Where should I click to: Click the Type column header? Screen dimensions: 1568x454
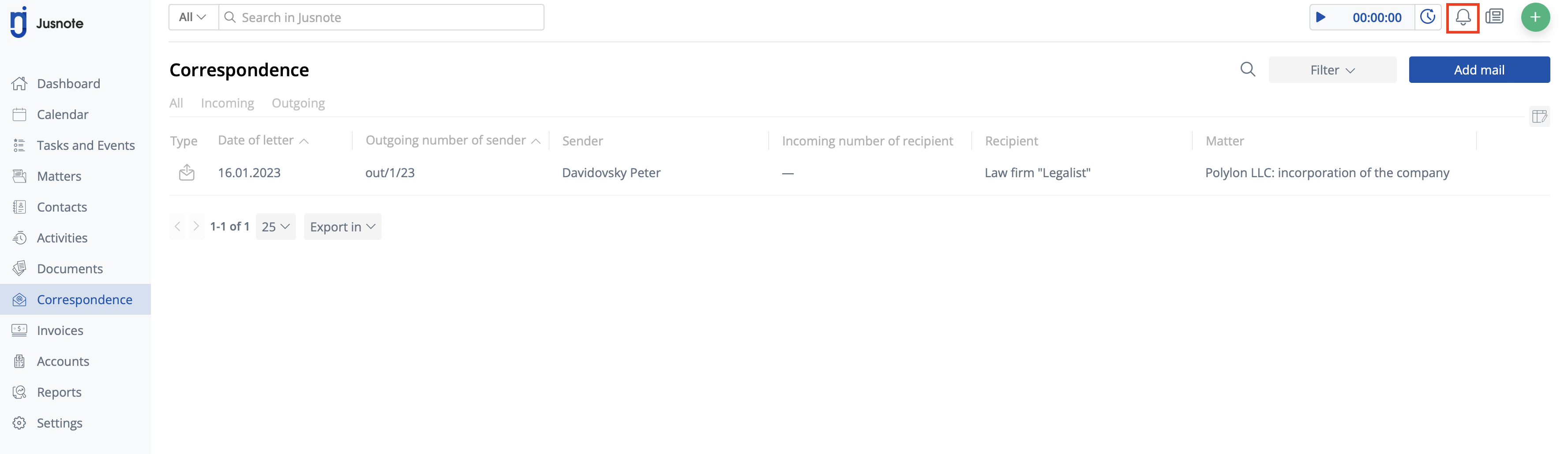click(184, 141)
